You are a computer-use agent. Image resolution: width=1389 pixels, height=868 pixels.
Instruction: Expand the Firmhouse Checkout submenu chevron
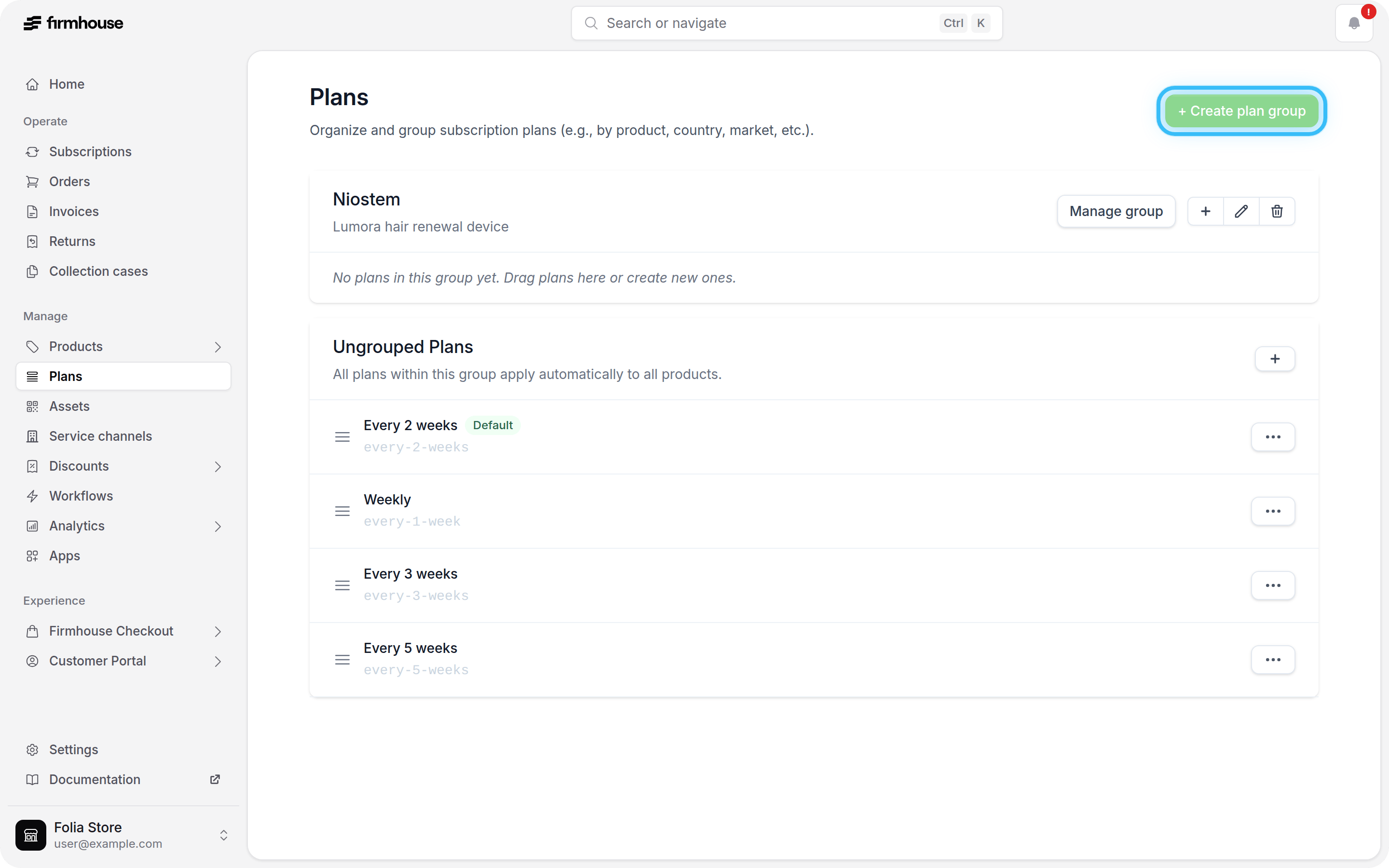218,632
